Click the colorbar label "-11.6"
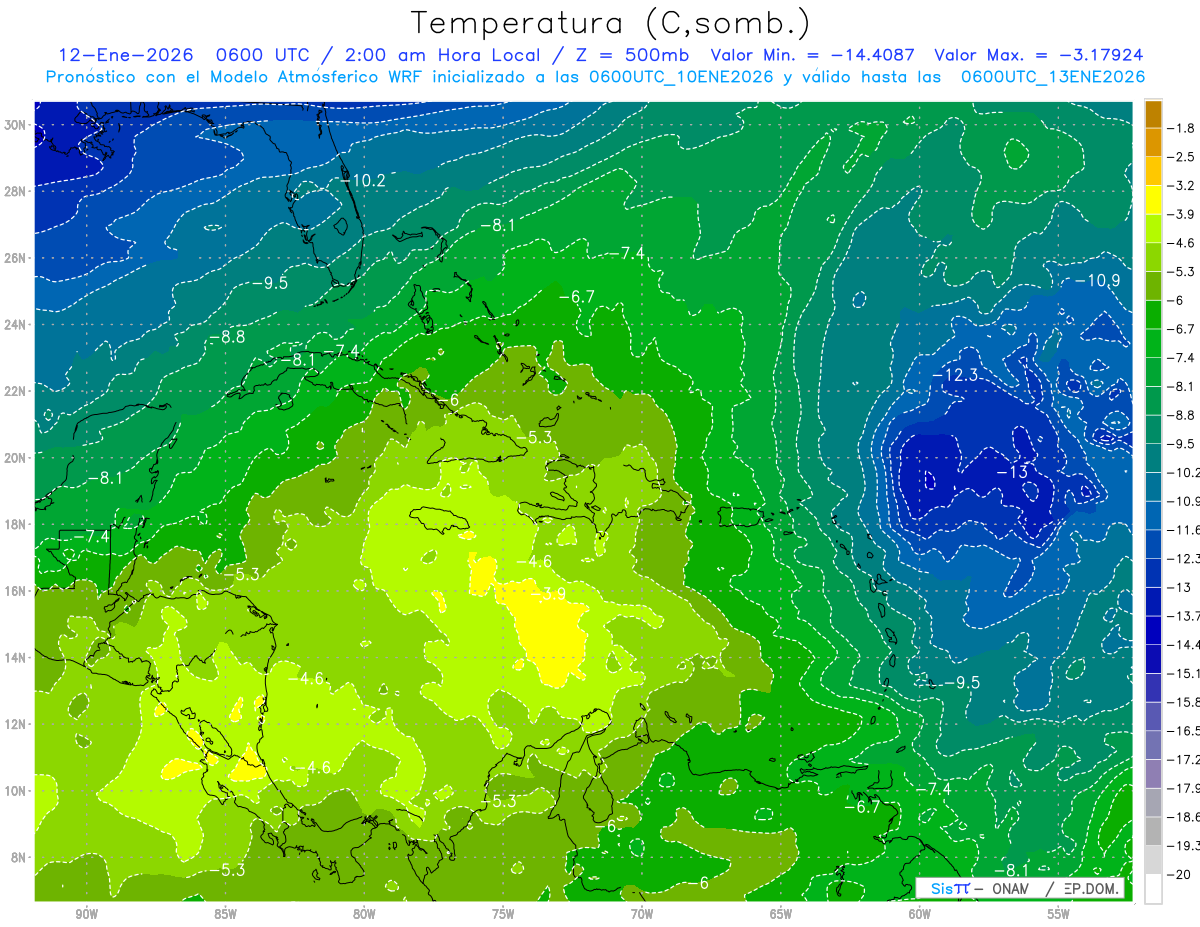The width and height of the screenshot is (1200, 927). click(x=1184, y=529)
